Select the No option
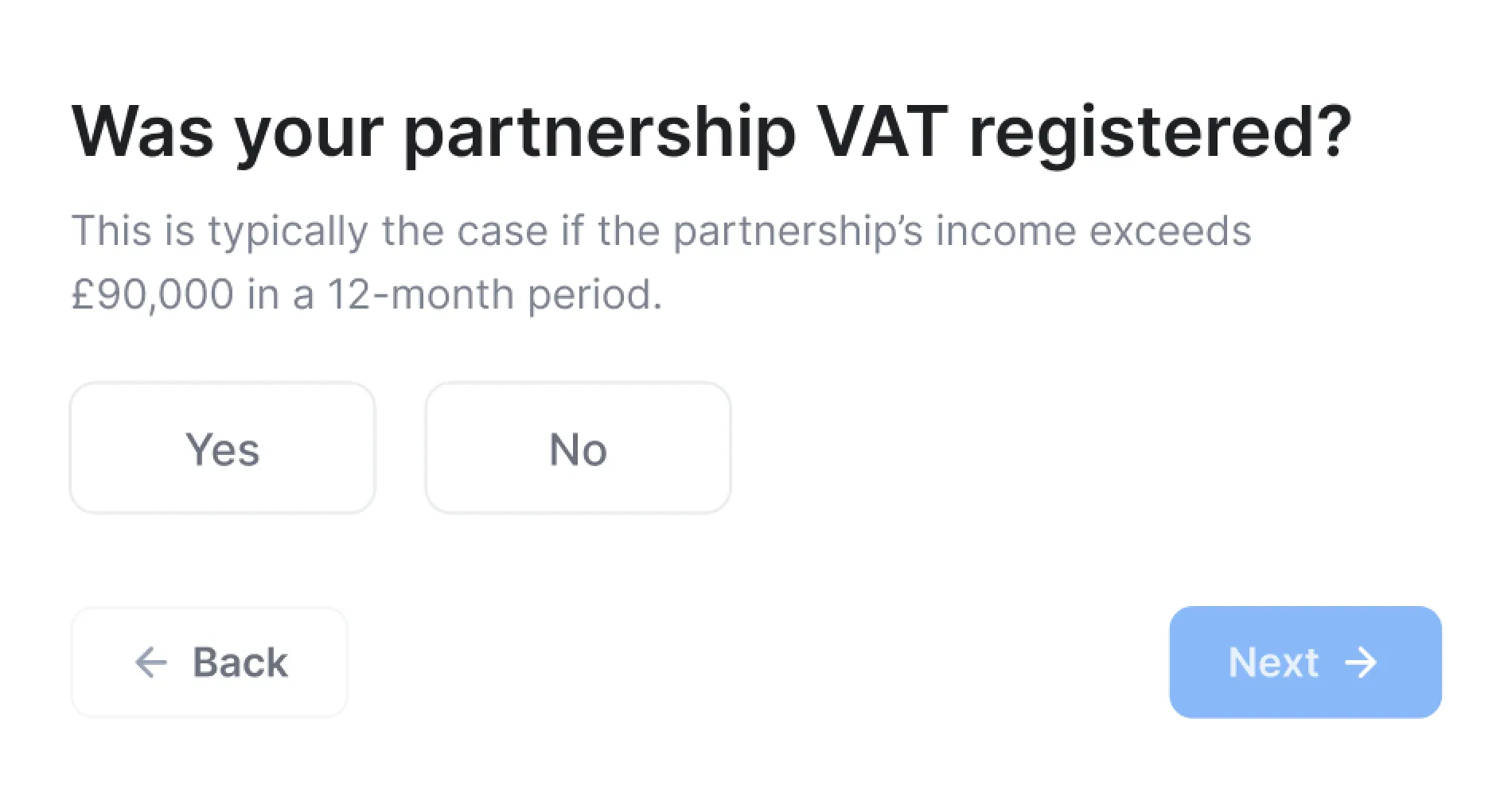 point(578,449)
